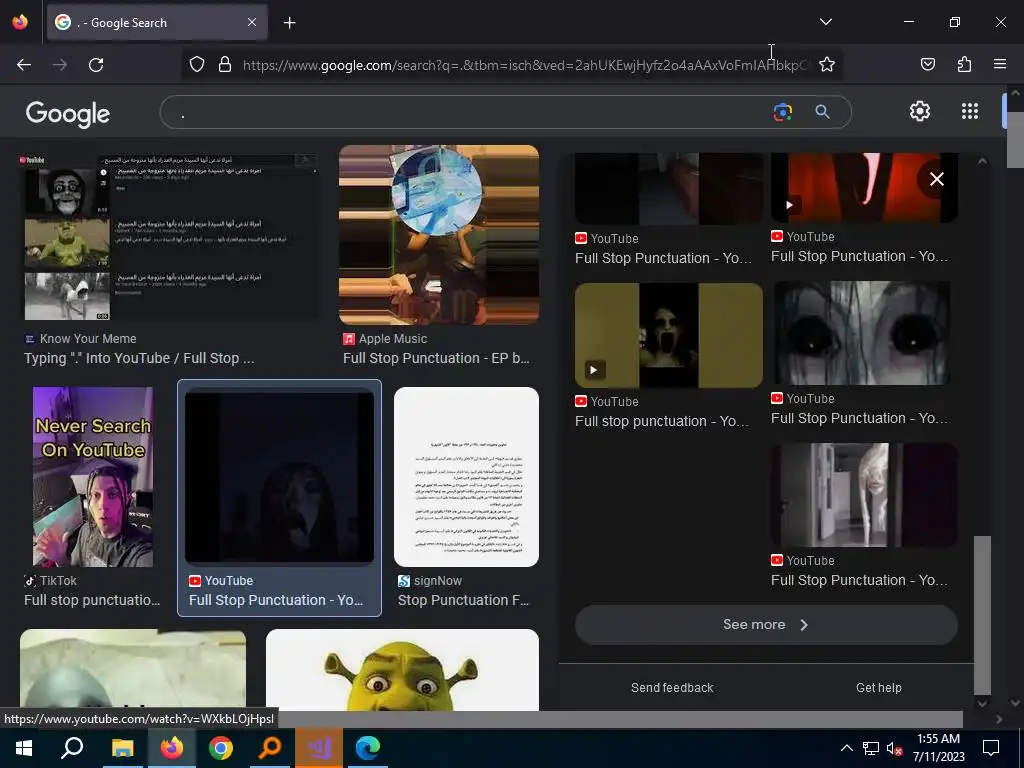The height and width of the screenshot is (768, 1024).
Task: Show hidden system tray icons
Action: pyautogui.click(x=846, y=748)
